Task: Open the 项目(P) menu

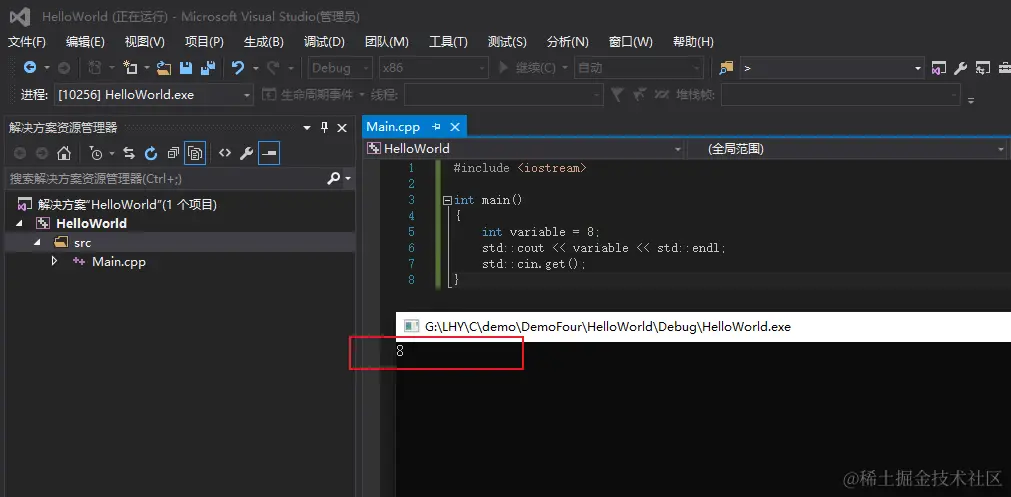Action: (204, 42)
